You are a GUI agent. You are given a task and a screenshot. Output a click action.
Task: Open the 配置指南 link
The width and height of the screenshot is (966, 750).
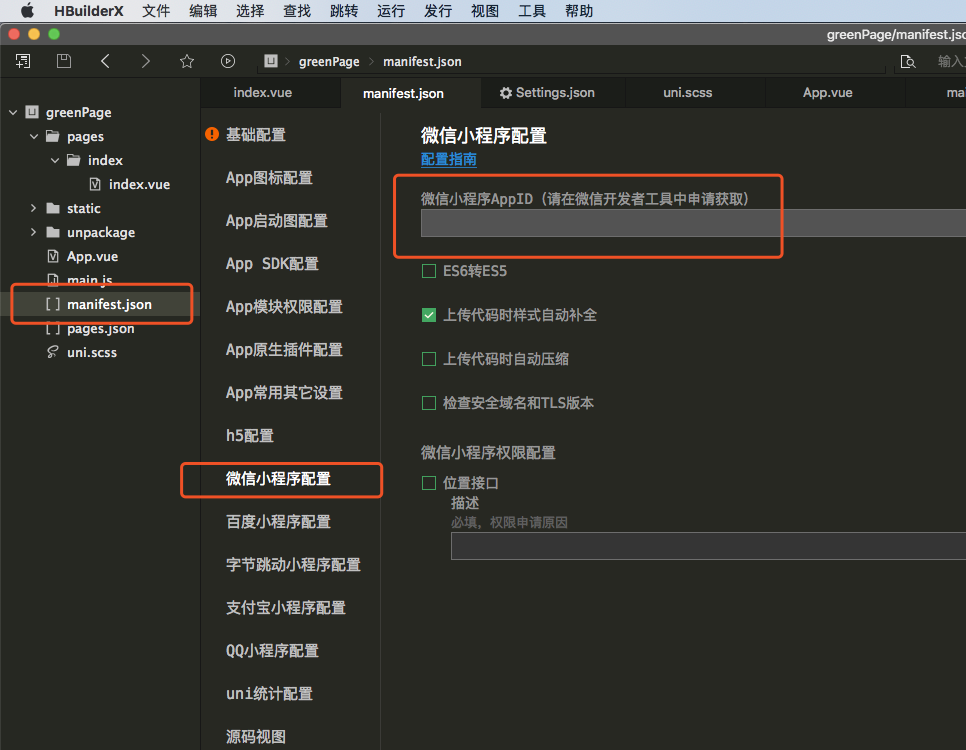tap(448, 159)
